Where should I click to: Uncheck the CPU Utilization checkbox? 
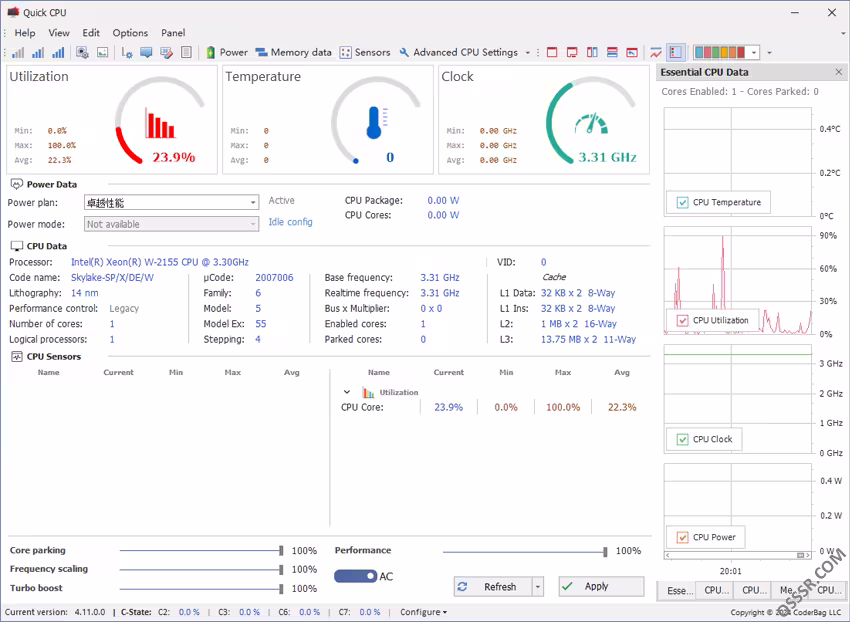coord(682,320)
